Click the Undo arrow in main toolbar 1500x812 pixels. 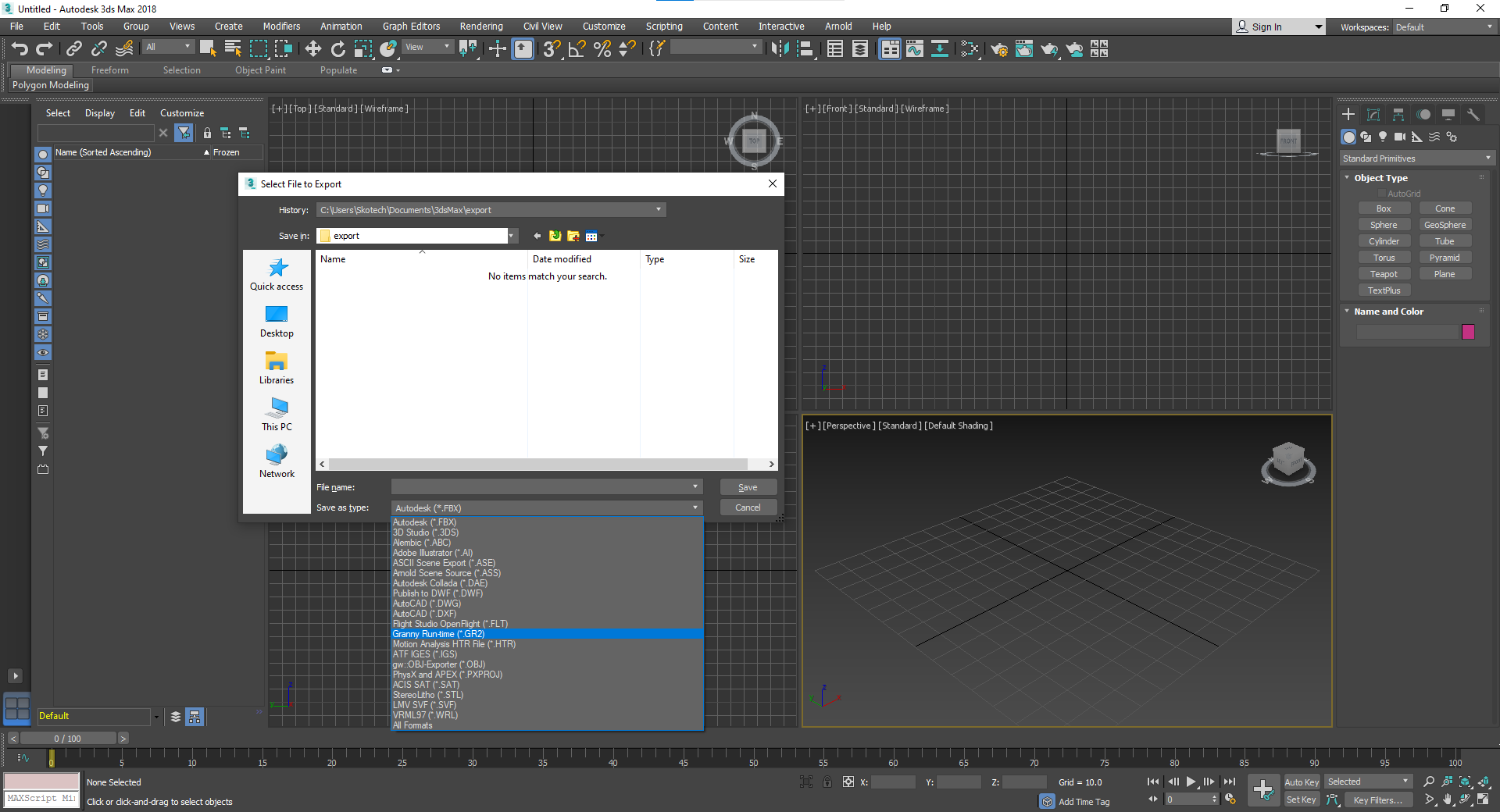click(20, 49)
